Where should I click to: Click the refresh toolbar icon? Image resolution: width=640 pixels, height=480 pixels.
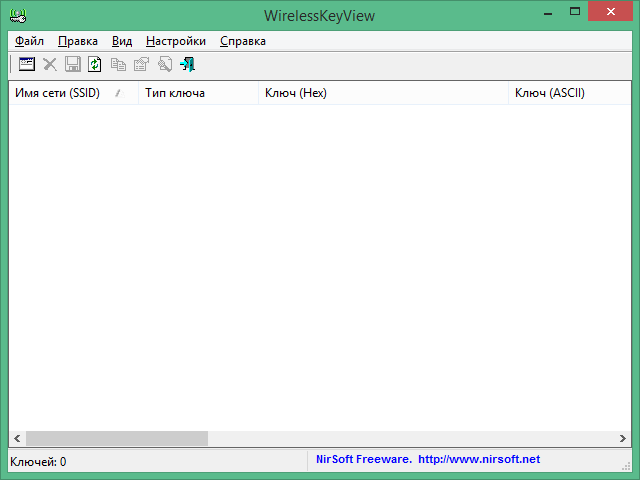95,64
